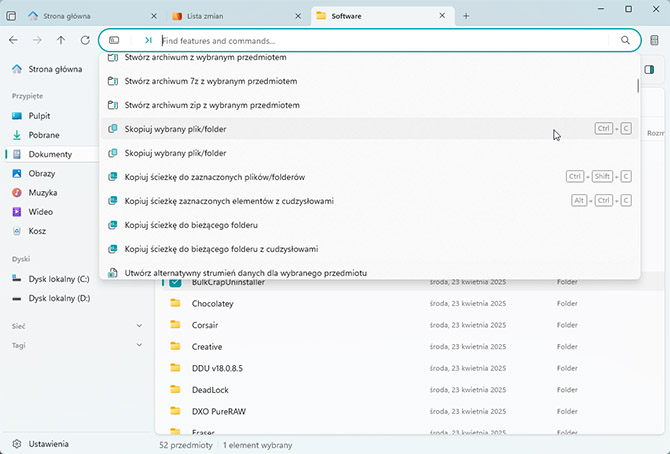Choose Stwórz archiwum zip z wybranym przedmiotem
670x454 pixels.
[370, 105]
